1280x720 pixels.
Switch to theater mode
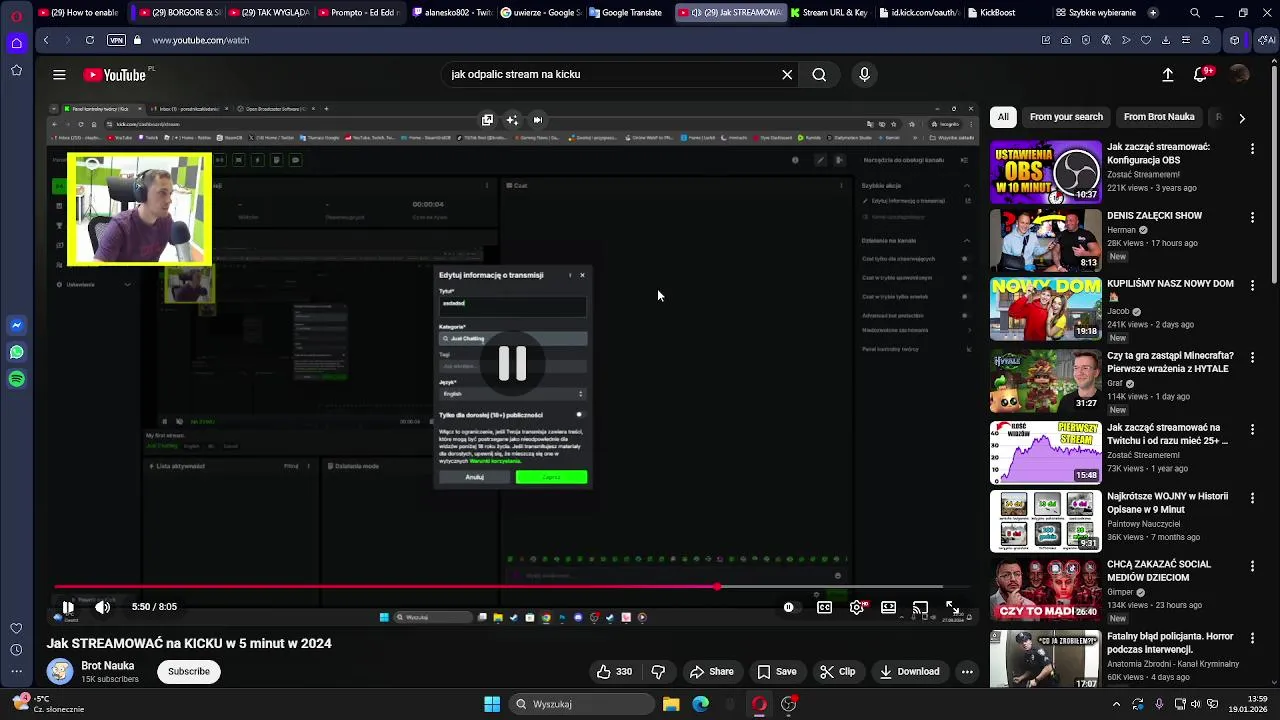pos(888,607)
